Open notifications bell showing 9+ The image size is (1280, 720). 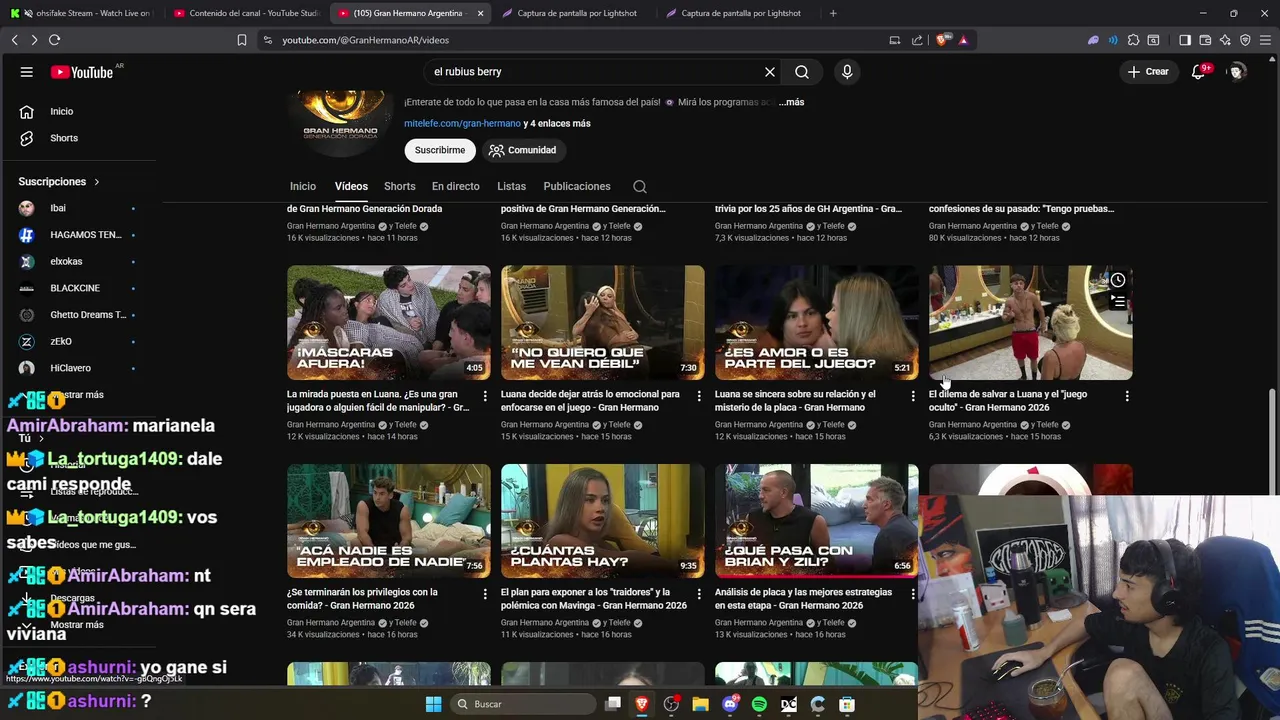pyautogui.click(x=1199, y=72)
